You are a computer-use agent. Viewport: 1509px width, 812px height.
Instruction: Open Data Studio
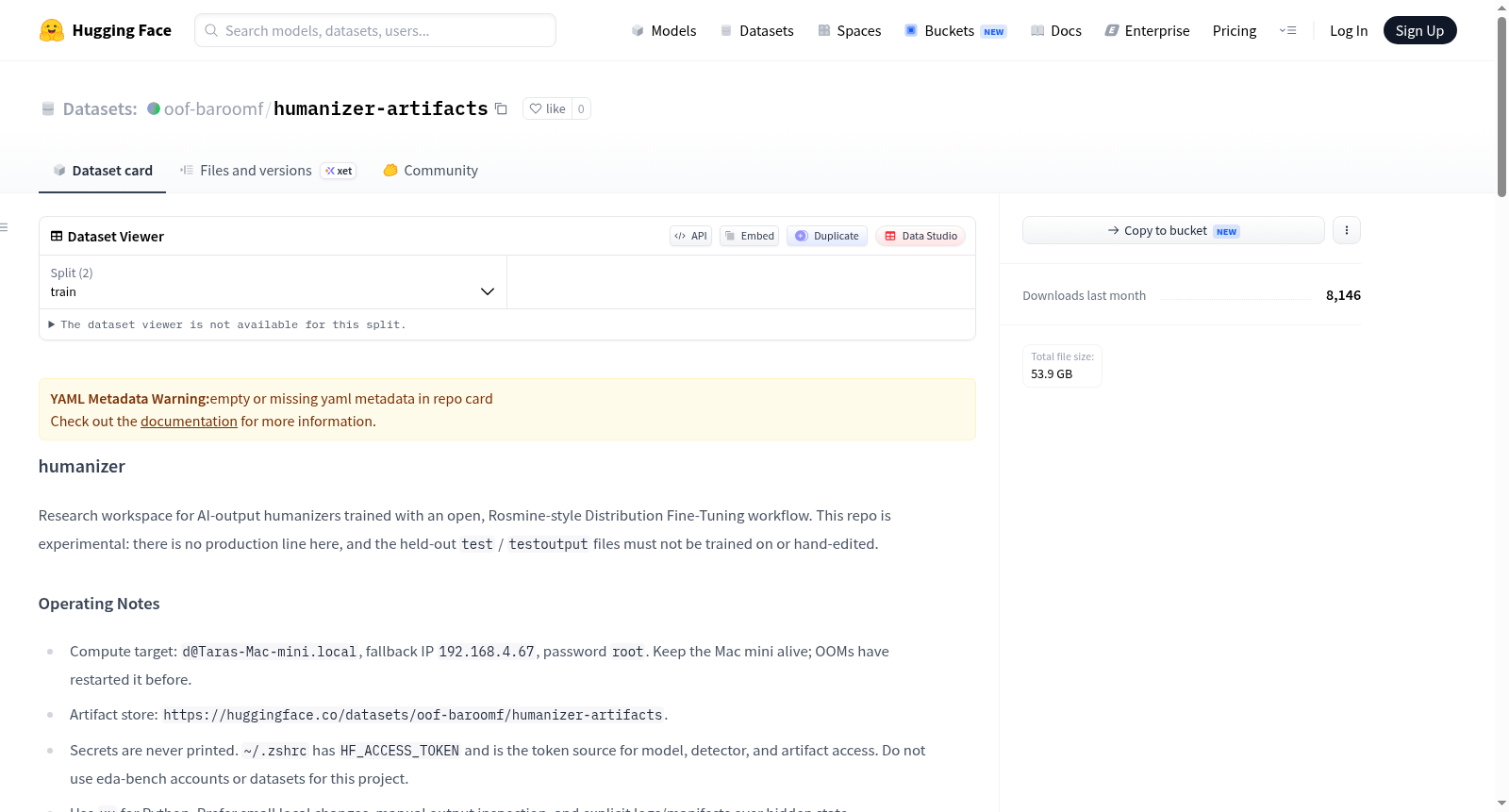pos(920,236)
